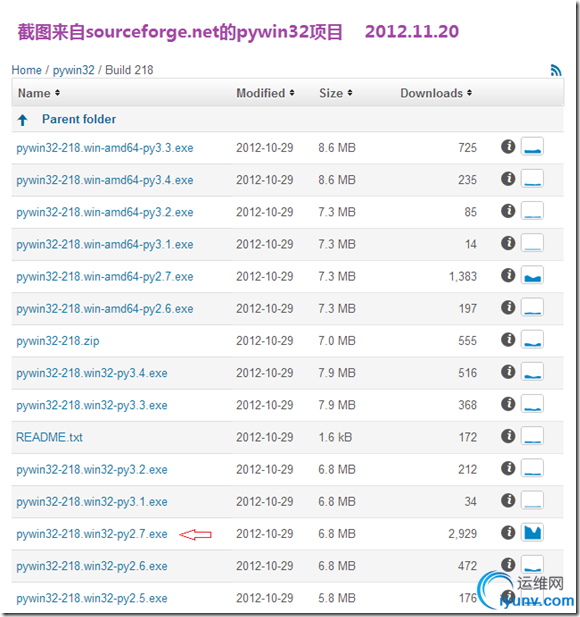Viewport: 580px width, 617px height.
Task: Download pywin32-218.win32-py3.2.exe
Action: (92, 470)
